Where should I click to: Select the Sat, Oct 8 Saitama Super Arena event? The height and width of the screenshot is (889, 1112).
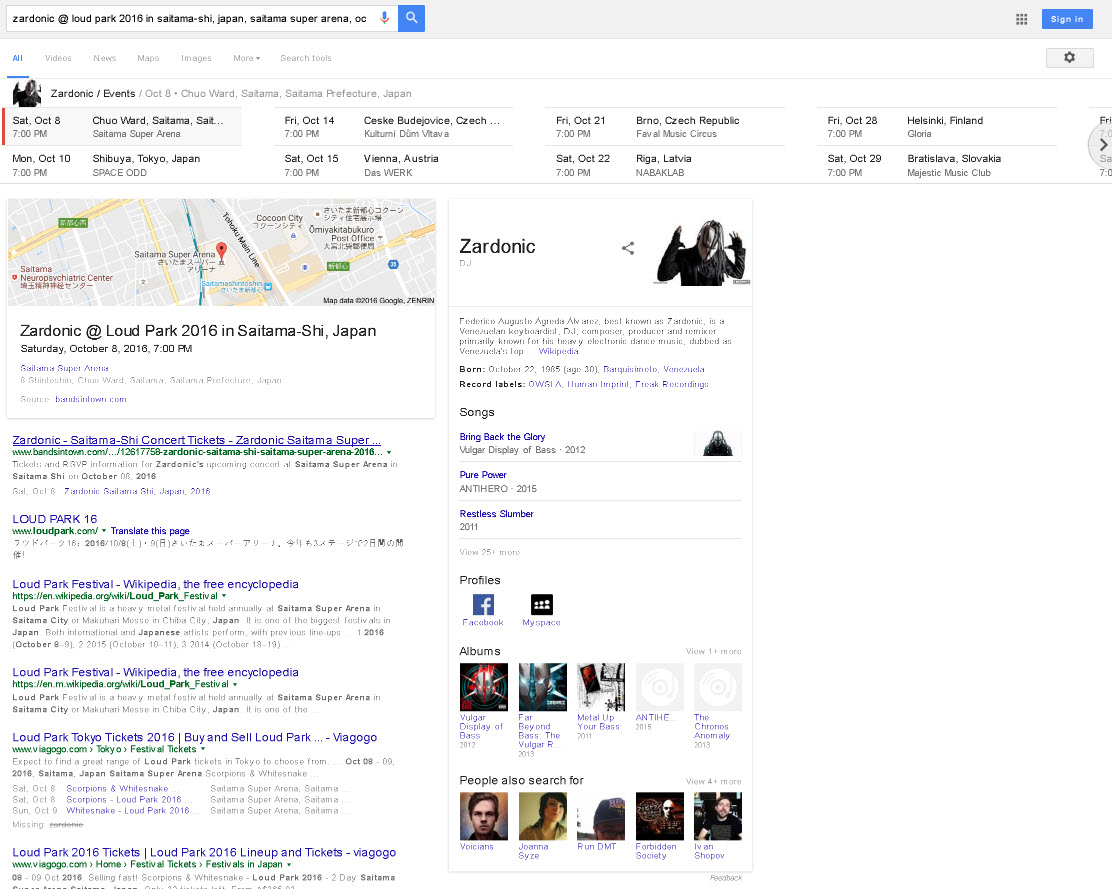pos(123,126)
